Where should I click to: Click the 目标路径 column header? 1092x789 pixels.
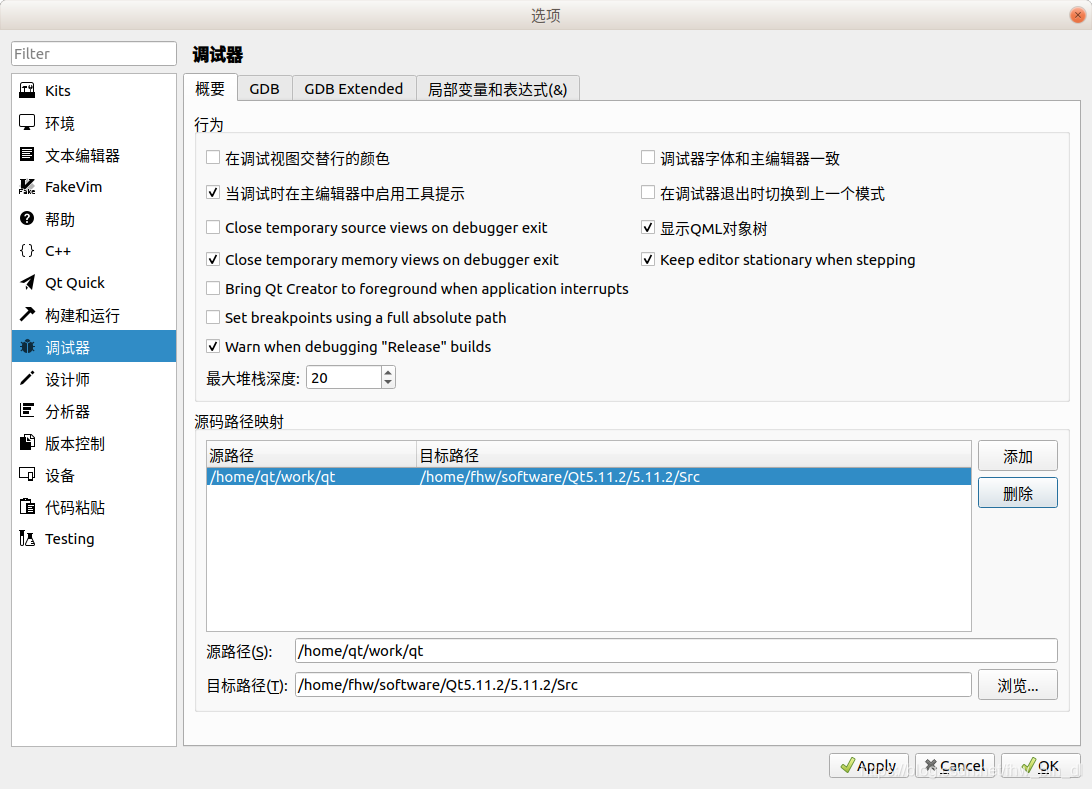[x=694, y=455]
